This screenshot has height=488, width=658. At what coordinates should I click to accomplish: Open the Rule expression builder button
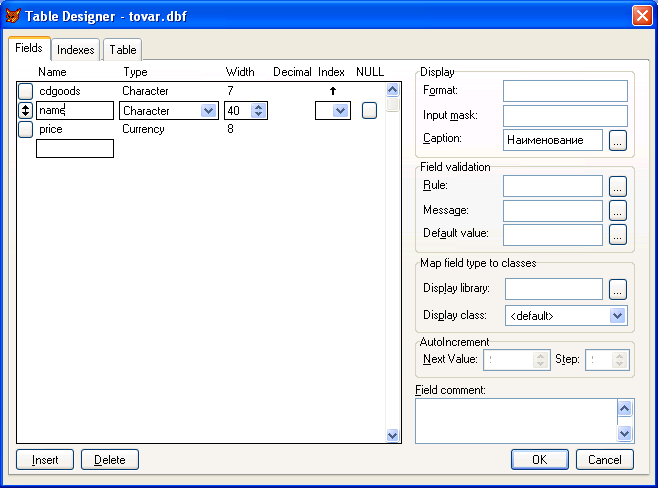618,186
